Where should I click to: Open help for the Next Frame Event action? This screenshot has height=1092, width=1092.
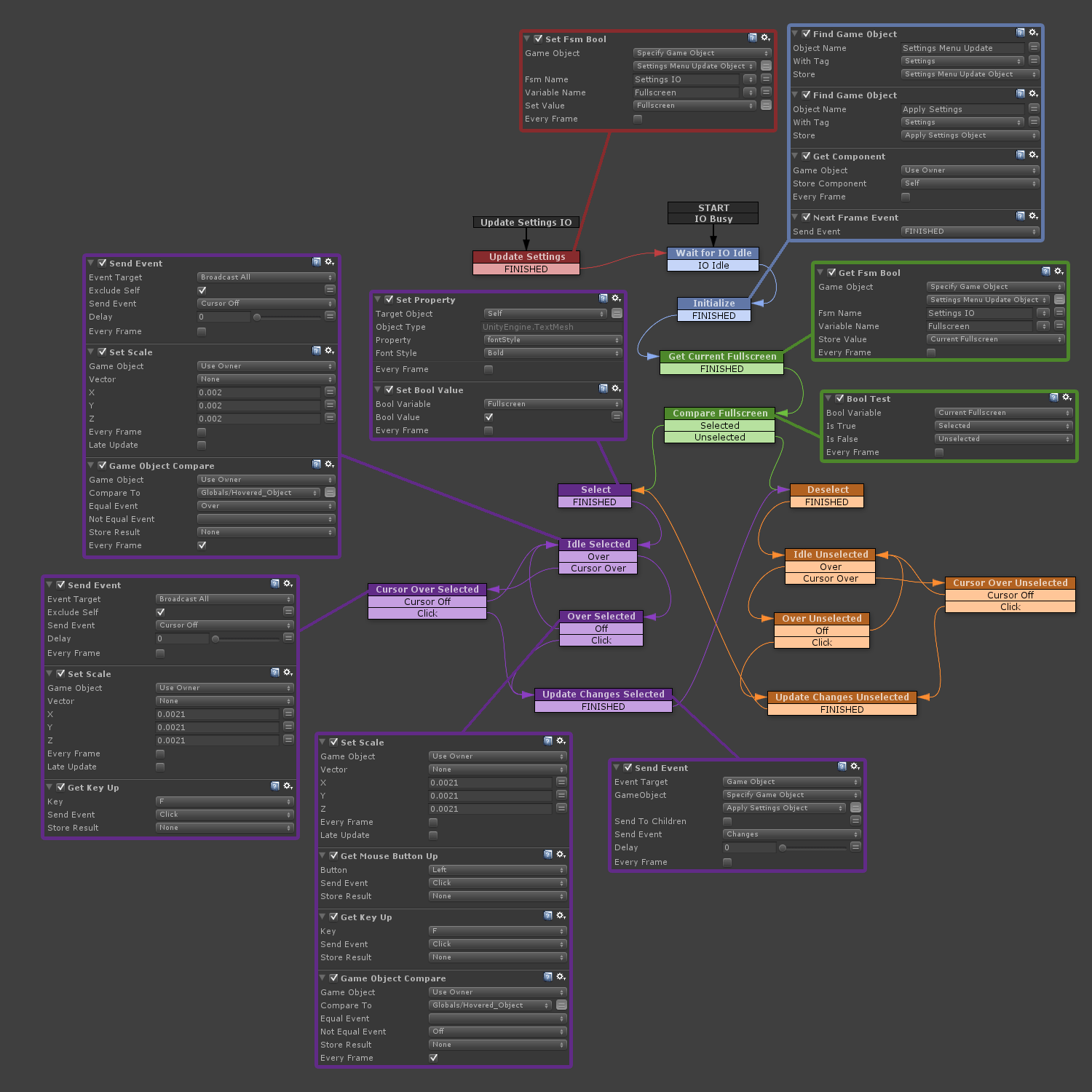pos(1020,216)
